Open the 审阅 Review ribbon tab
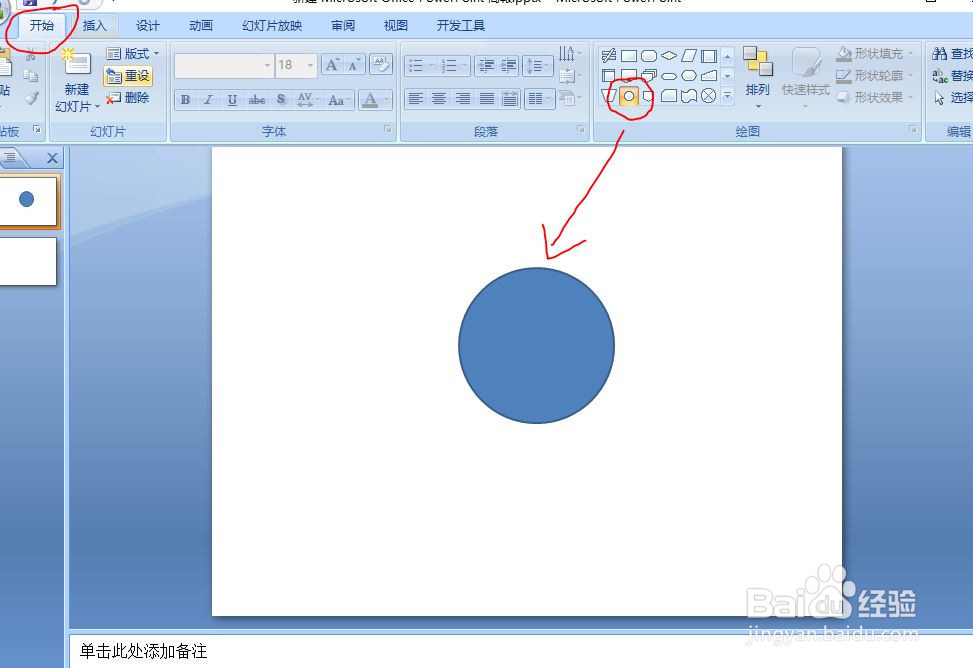The image size is (973, 668). (x=343, y=25)
